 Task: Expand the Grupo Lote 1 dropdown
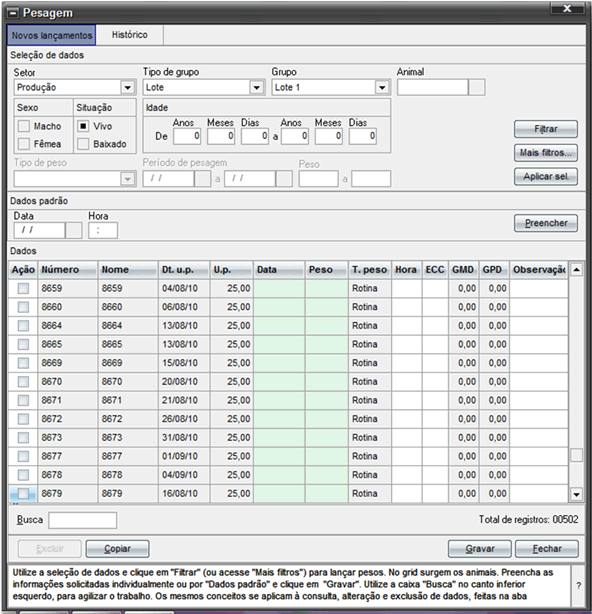(x=382, y=87)
